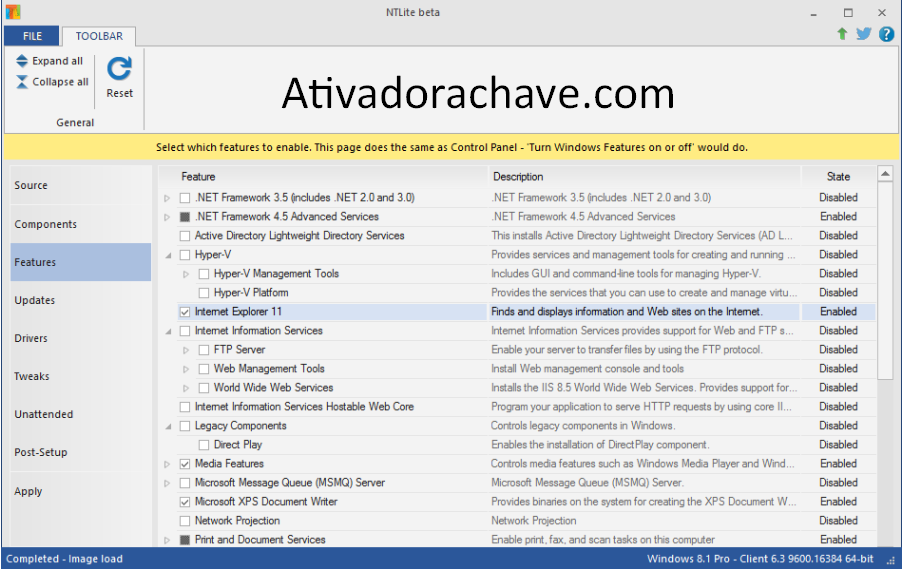The image size is (902, 569).
Task: Click the Twitter bird icon
Action: [863, 34]
